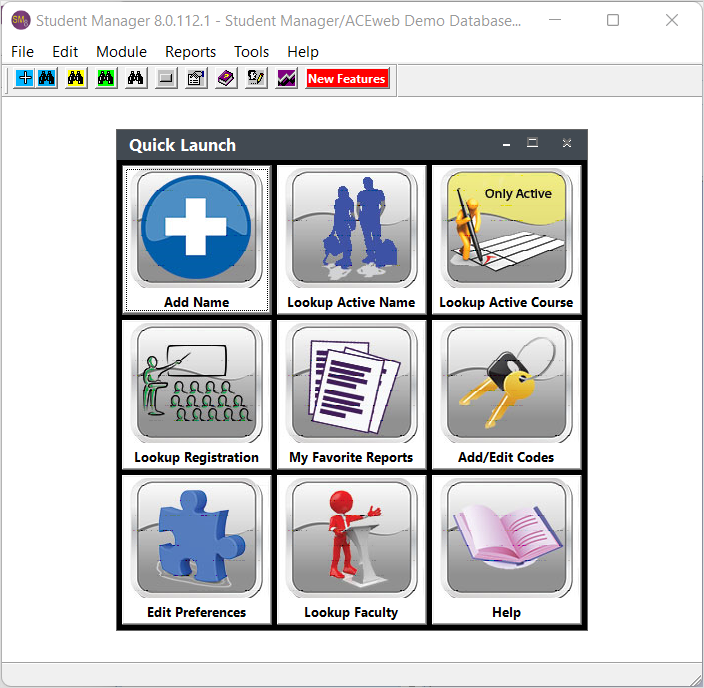
Task: Click the green binoculars toolbar icon
Action: (x=106, y=79)
